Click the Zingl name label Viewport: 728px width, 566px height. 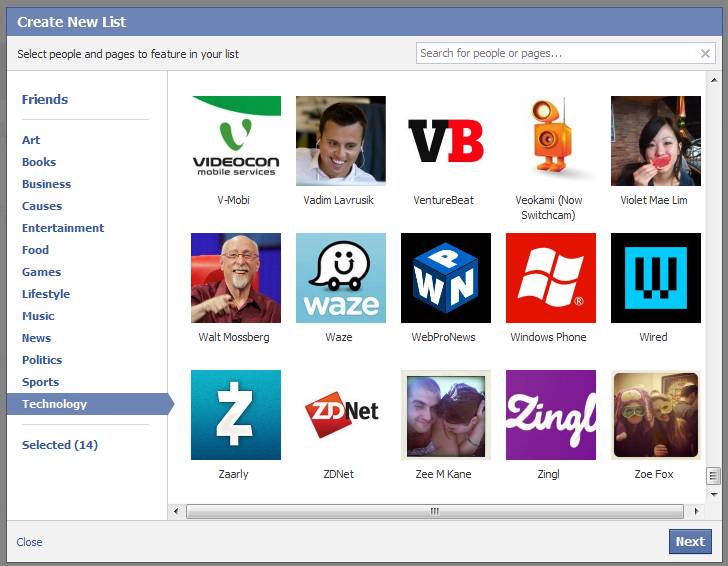coord(548,474)
